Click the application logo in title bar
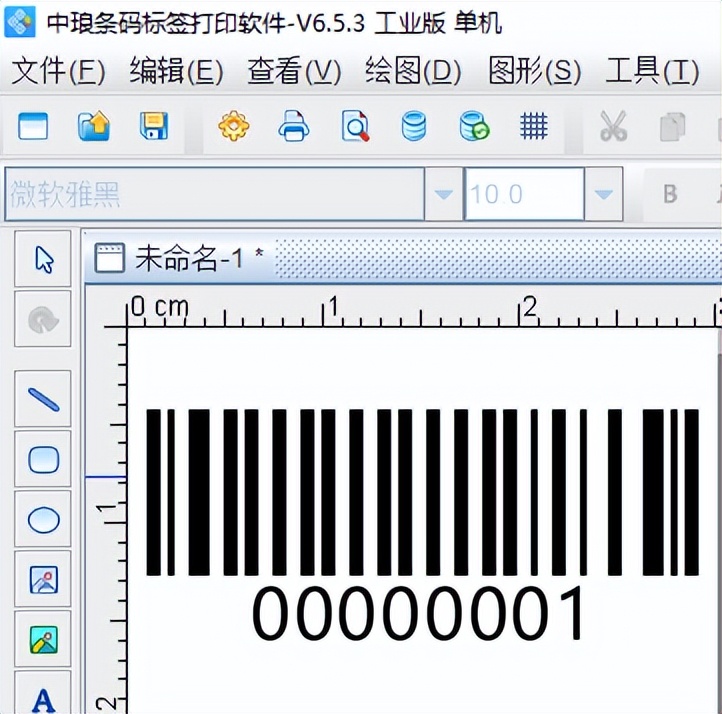This screenshot has height=714, width=722. [x=20, y=22]
